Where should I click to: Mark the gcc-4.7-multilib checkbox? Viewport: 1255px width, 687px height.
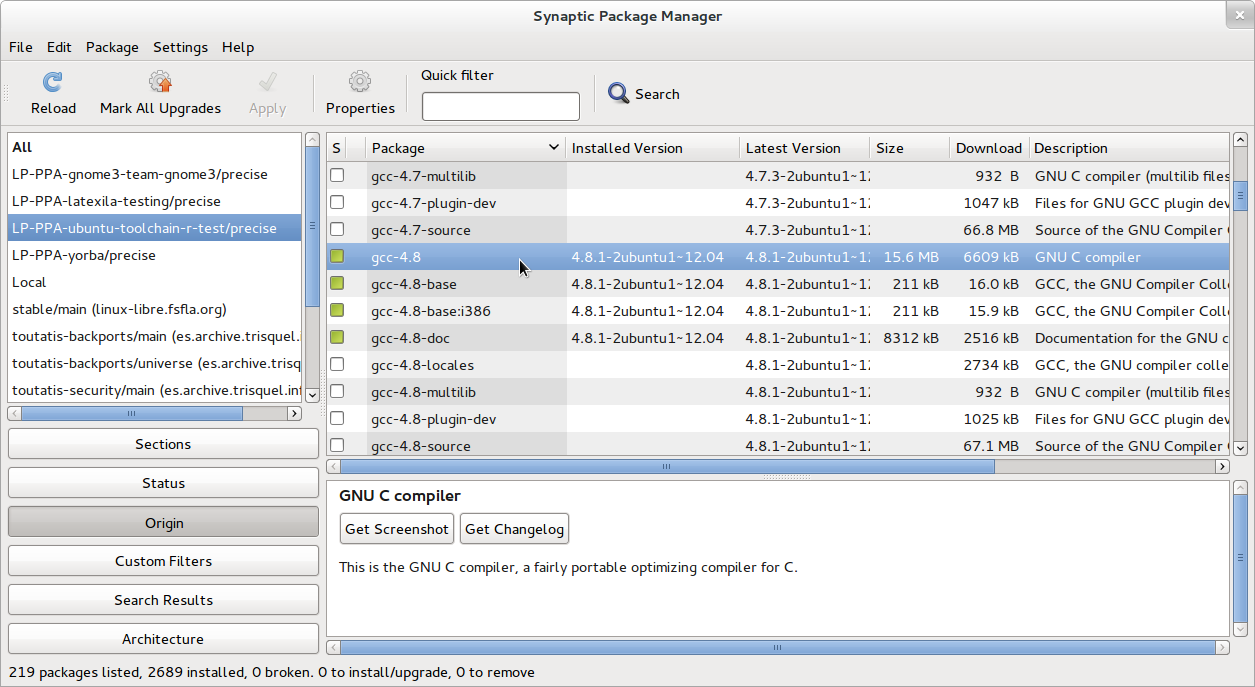[337, 176]
